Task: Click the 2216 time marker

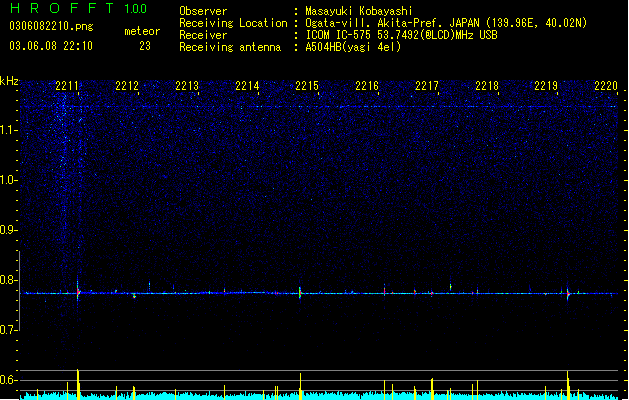Action: (x=367, y=86)
